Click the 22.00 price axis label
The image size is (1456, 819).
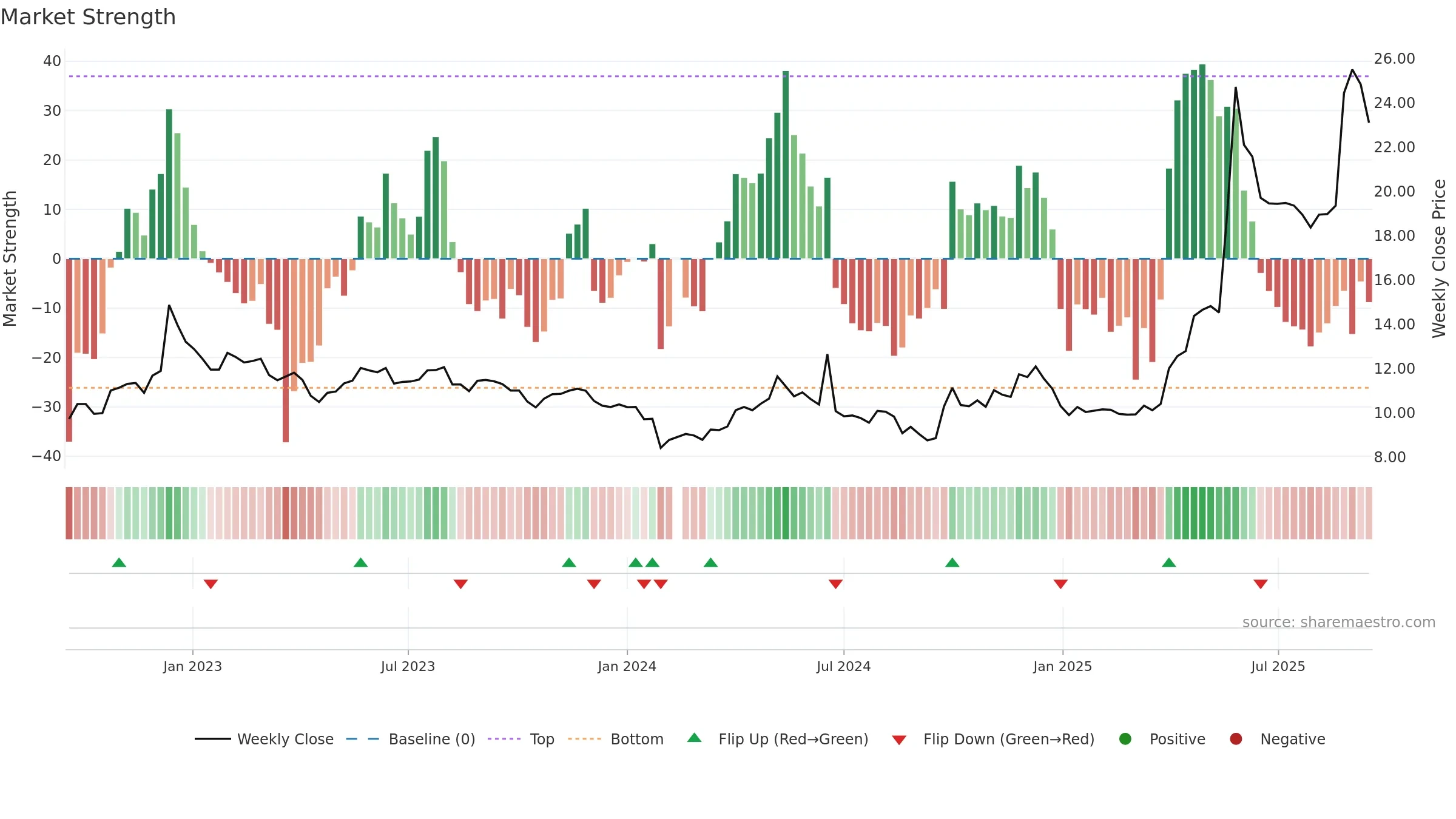(x=1394, y=147)
